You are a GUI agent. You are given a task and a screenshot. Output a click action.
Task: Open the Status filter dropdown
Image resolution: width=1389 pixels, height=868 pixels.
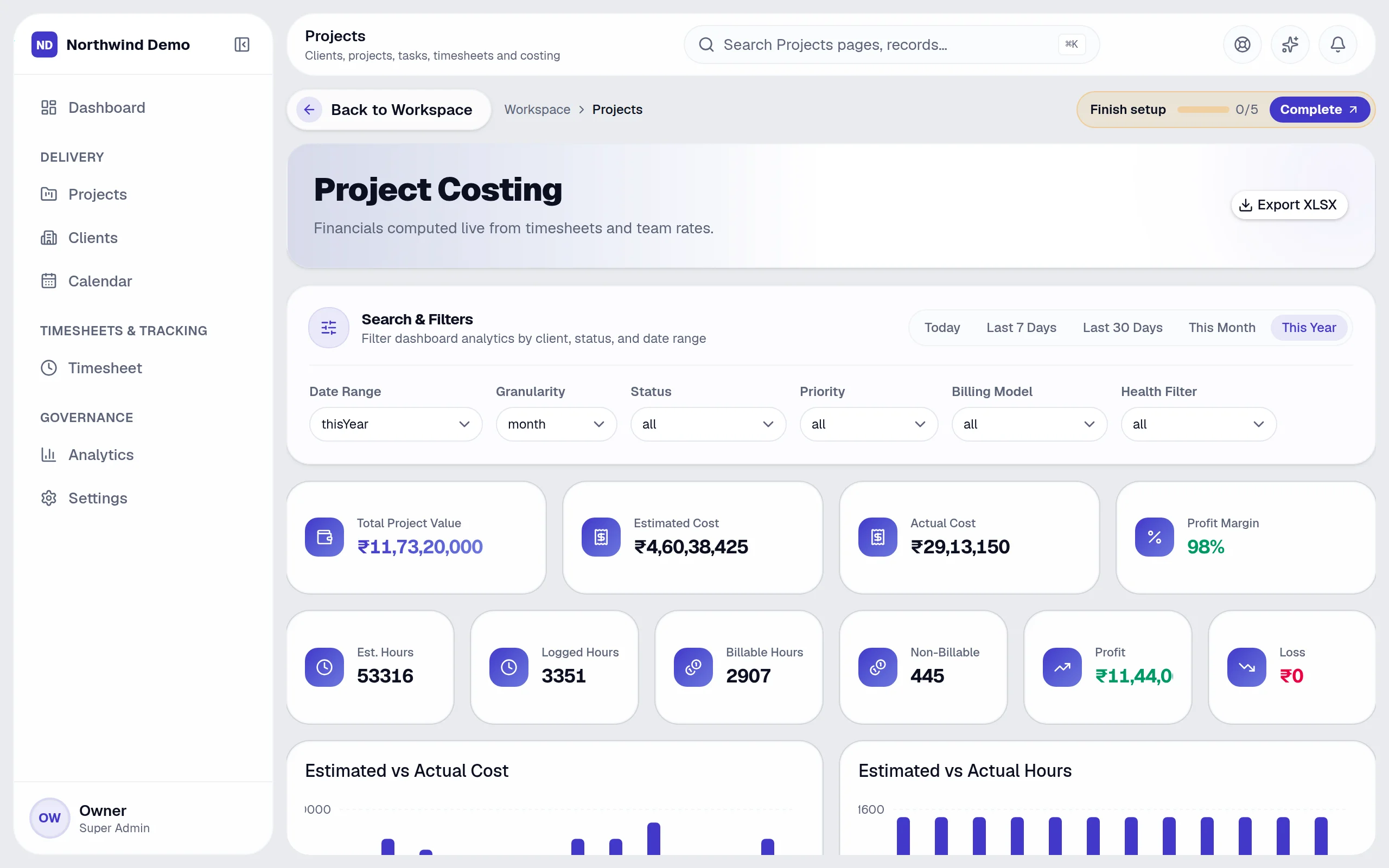708,424
